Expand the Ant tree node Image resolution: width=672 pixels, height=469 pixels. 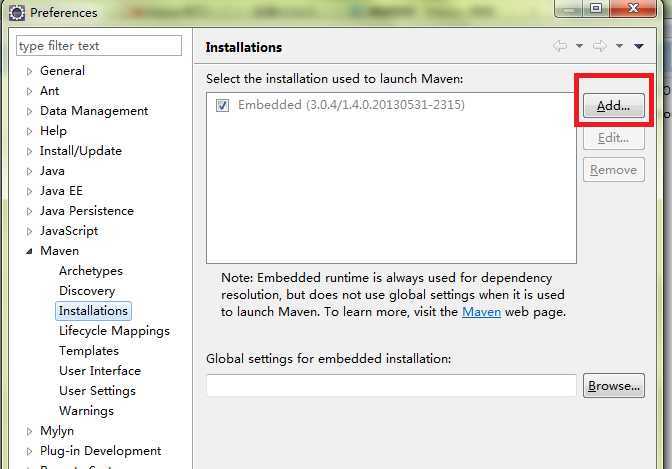click(x=29, y=91)
